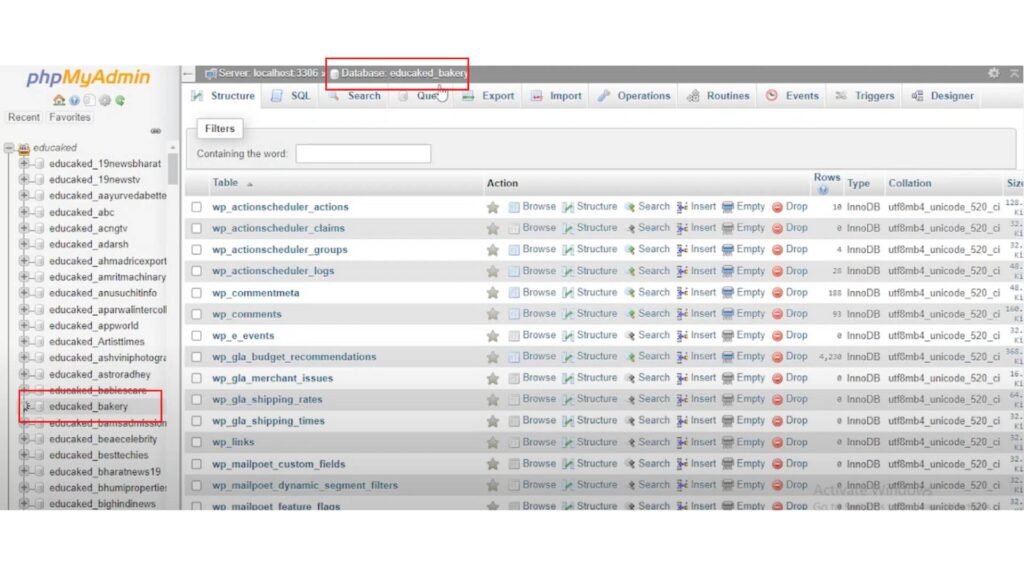Click the page settings gear icon

[993, 73]
